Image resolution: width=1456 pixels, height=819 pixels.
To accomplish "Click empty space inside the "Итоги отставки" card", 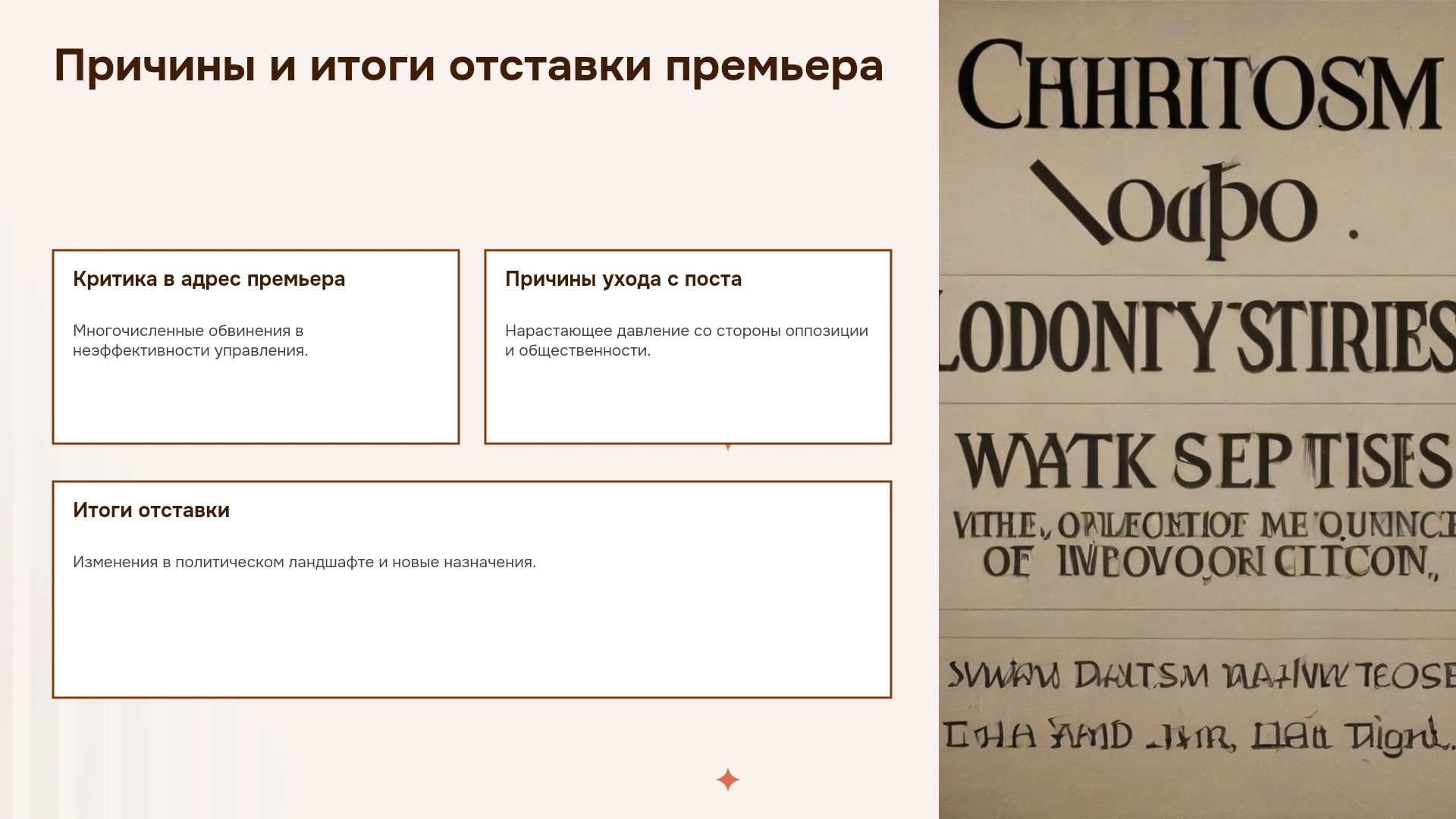I will 472,637.
